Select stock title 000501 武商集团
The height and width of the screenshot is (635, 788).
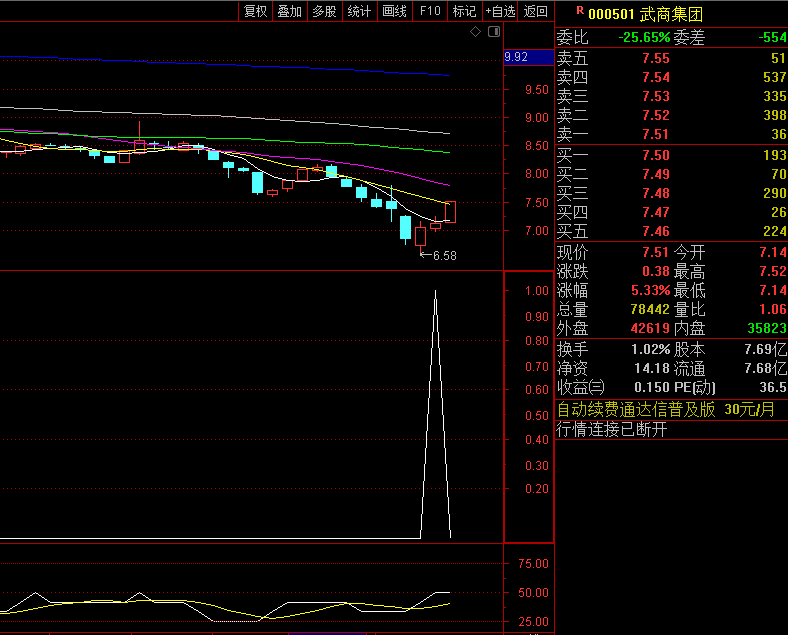pos(645,14)
